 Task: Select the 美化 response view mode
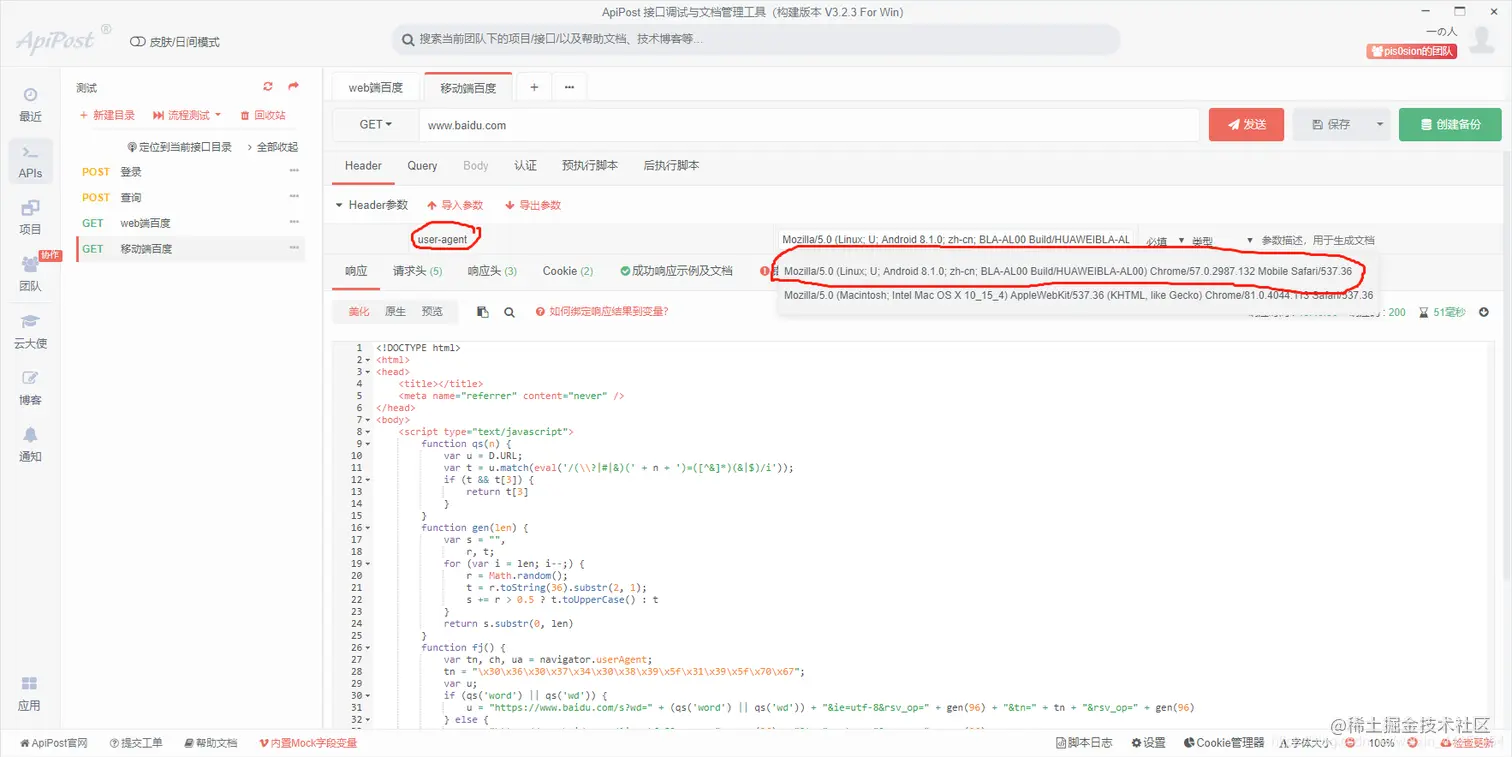tap(359, 312)
